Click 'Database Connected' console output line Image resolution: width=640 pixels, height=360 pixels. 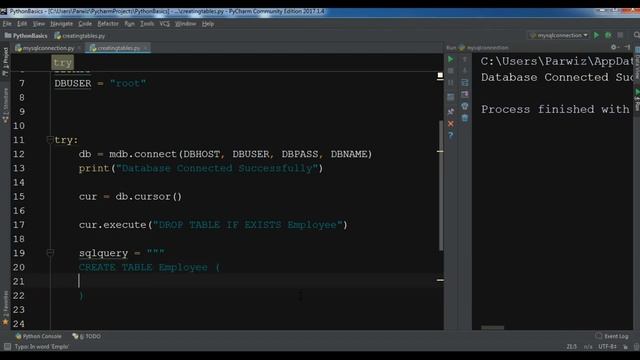pyautogui.click(x=557, y=78)
